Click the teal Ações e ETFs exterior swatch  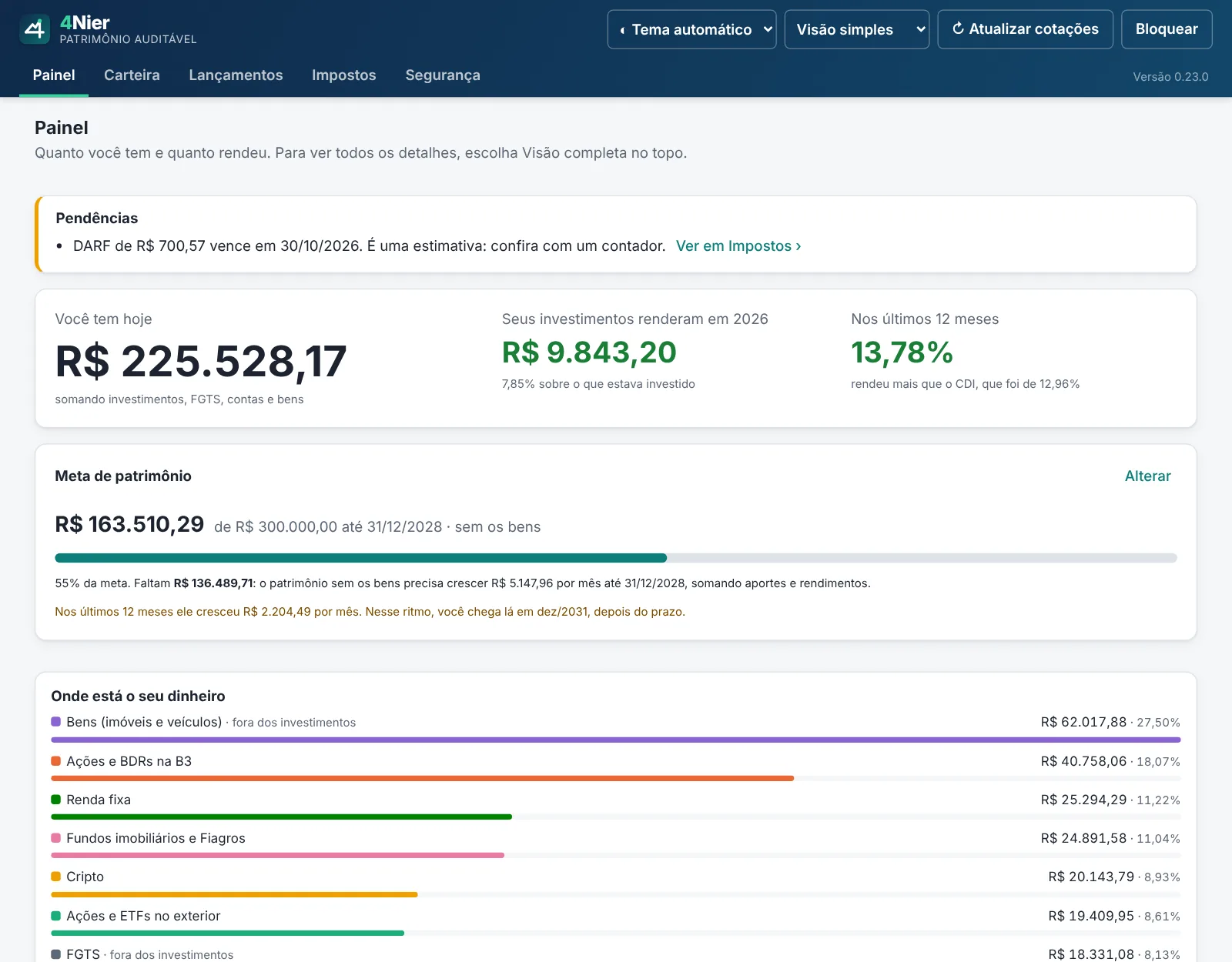pos(55,916)
